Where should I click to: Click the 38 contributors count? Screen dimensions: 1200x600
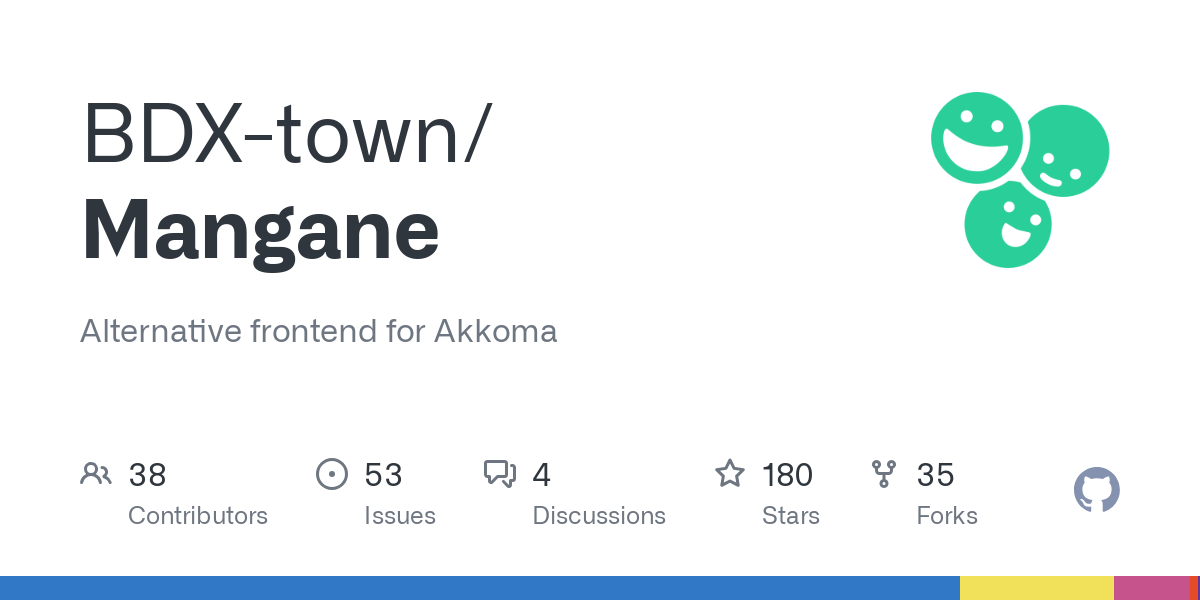147,474
